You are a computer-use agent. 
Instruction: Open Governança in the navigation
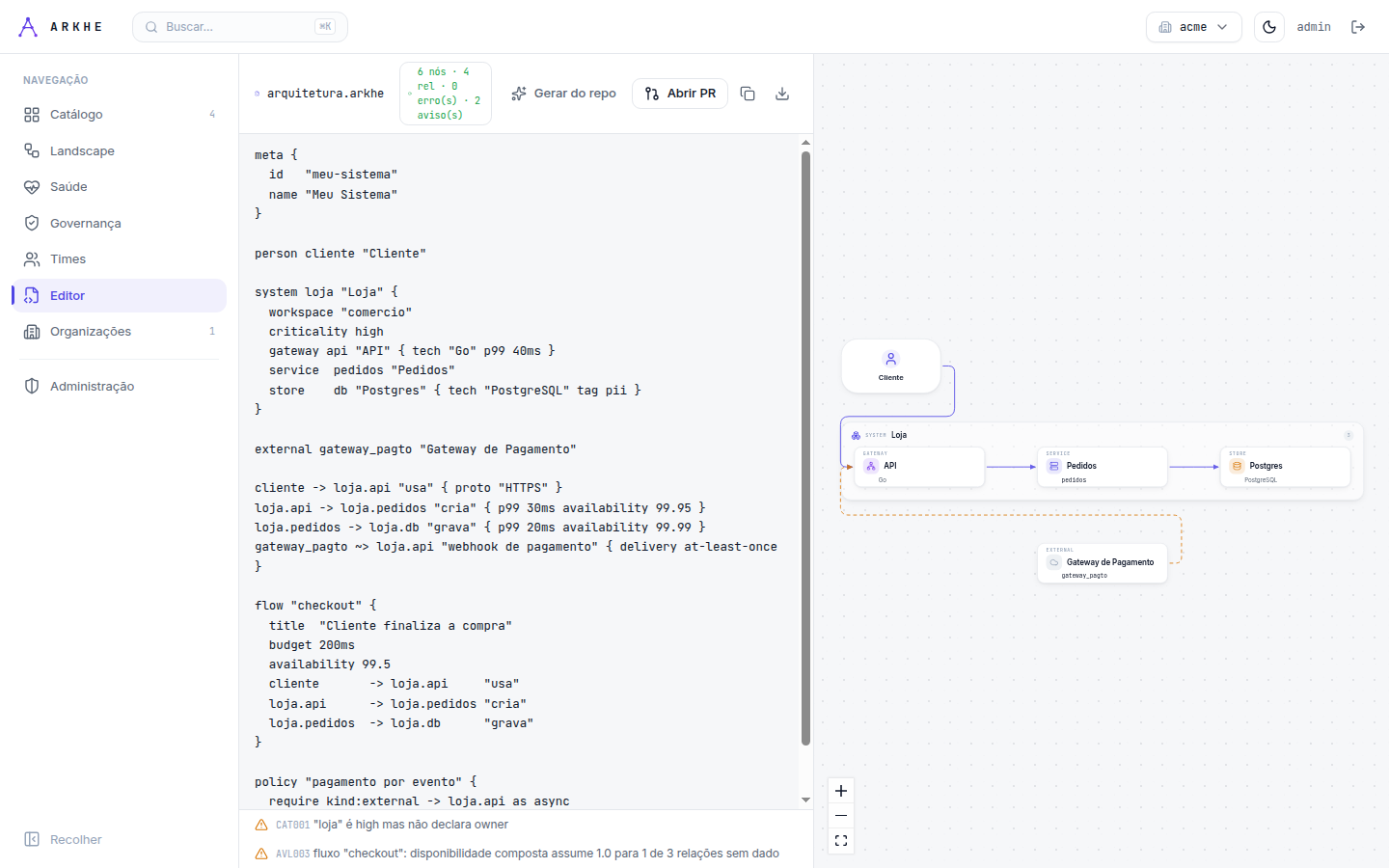point(120,223)
